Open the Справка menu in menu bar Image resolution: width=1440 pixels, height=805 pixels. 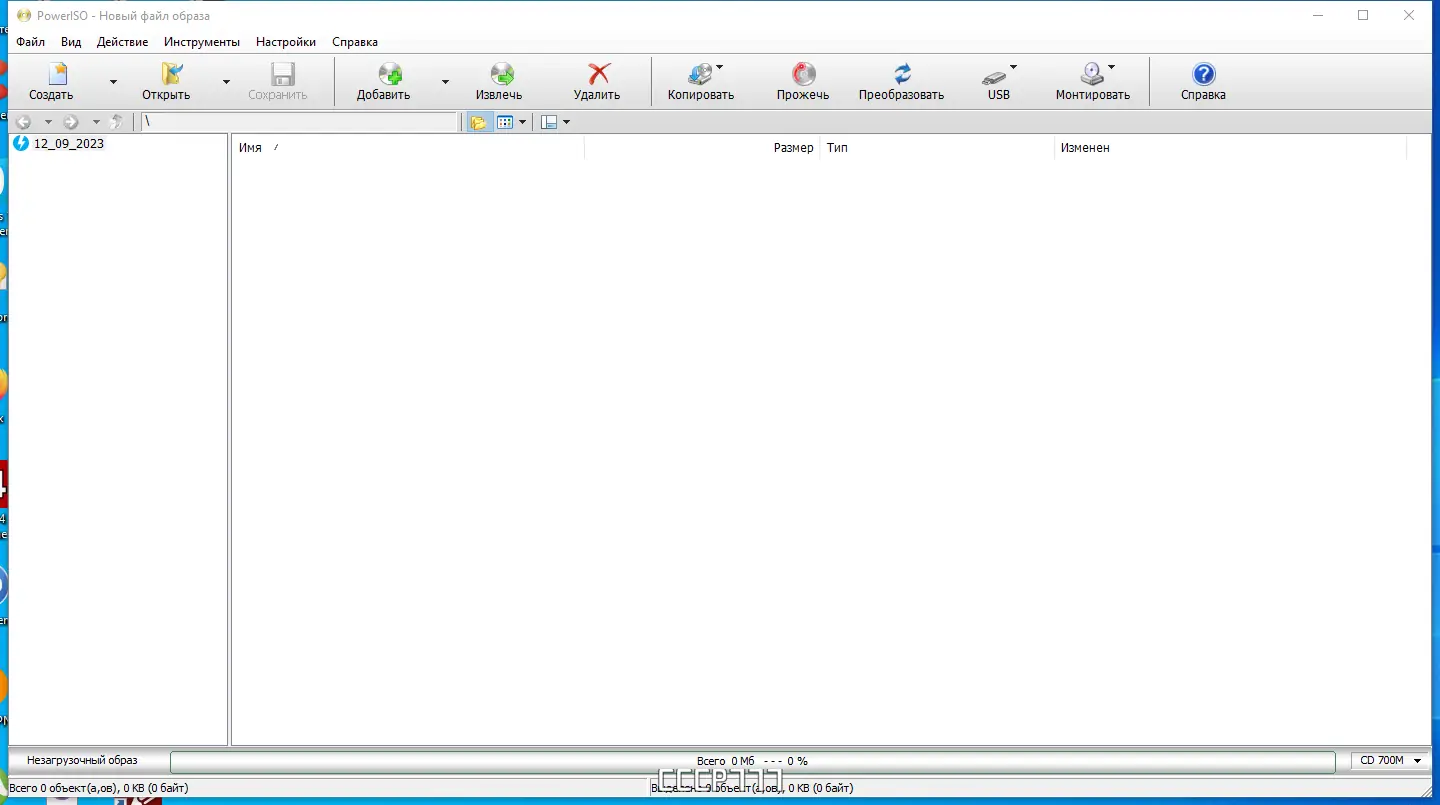click(x=355, y=42)
